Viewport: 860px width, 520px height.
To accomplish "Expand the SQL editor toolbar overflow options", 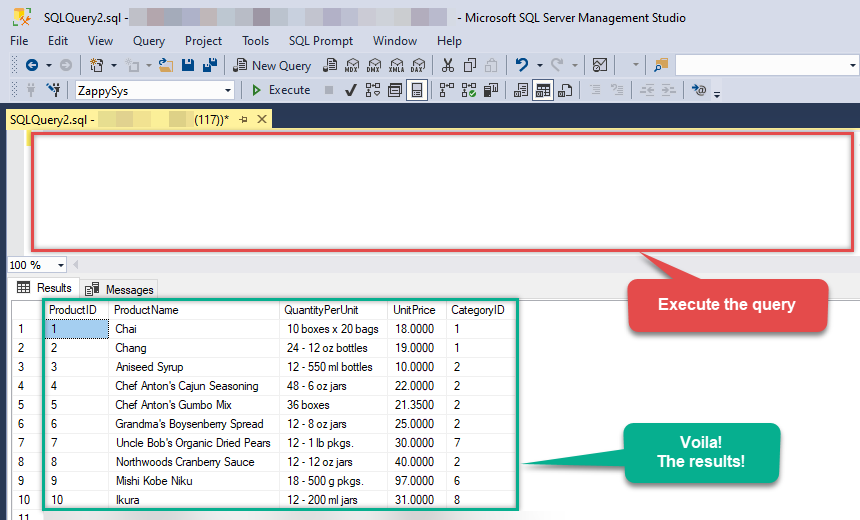I will click(717, 95).
